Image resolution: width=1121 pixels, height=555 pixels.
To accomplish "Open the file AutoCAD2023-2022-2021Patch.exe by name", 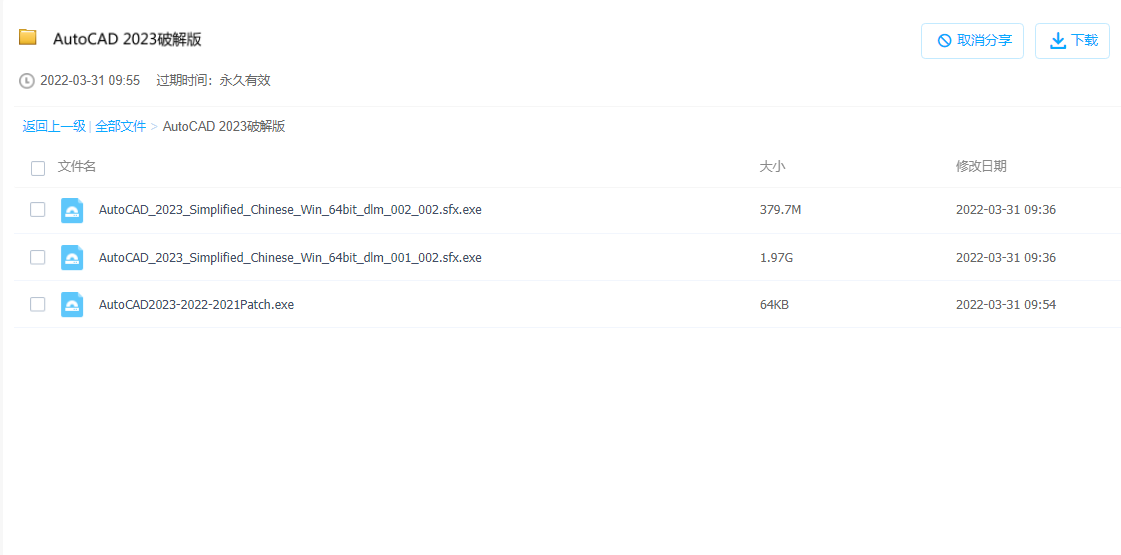I will 196,304.
